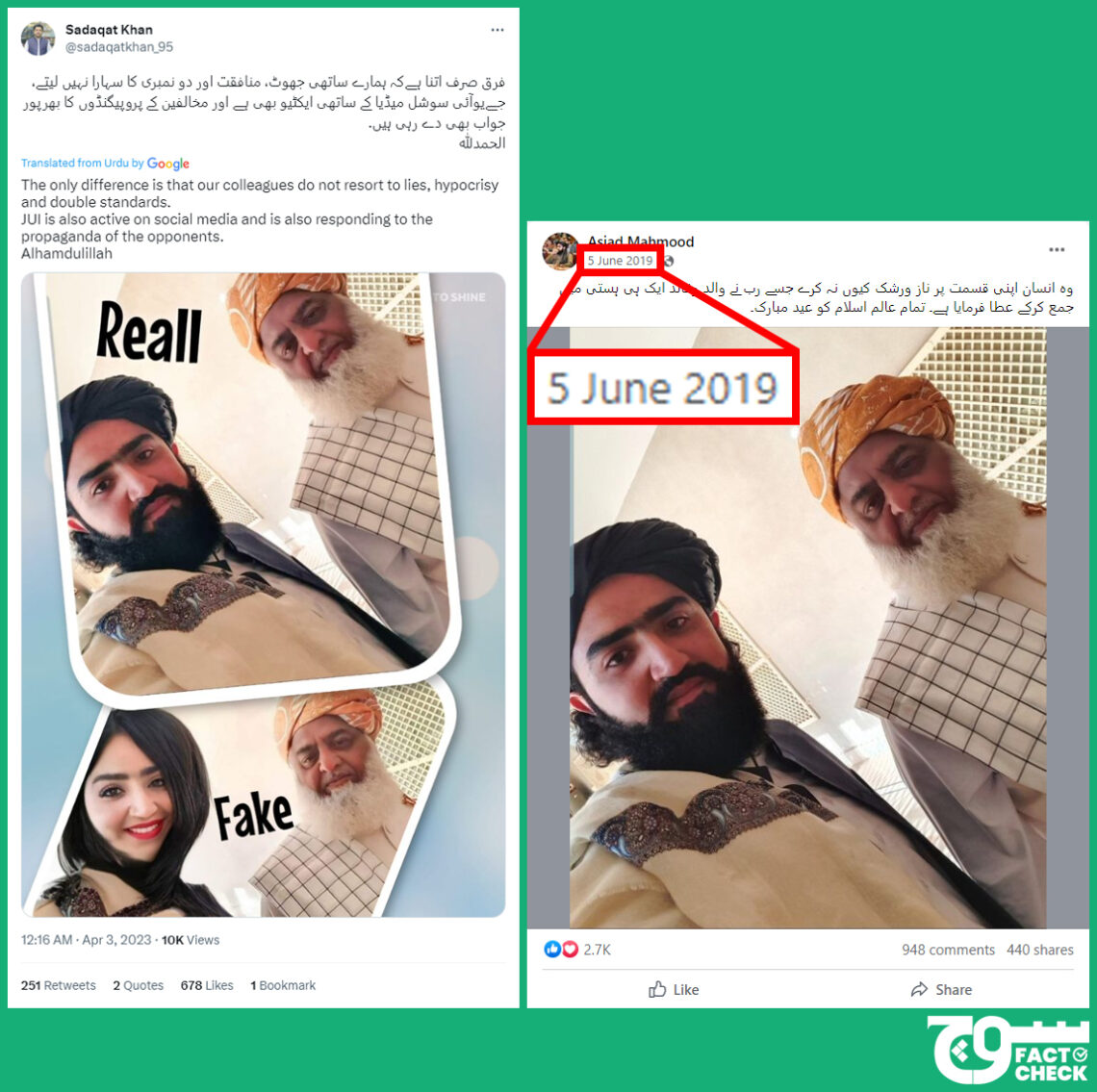This screenshot has width=1097, height=1092.
Task: Click the blue like reaction icon
Action: (552, 950)
